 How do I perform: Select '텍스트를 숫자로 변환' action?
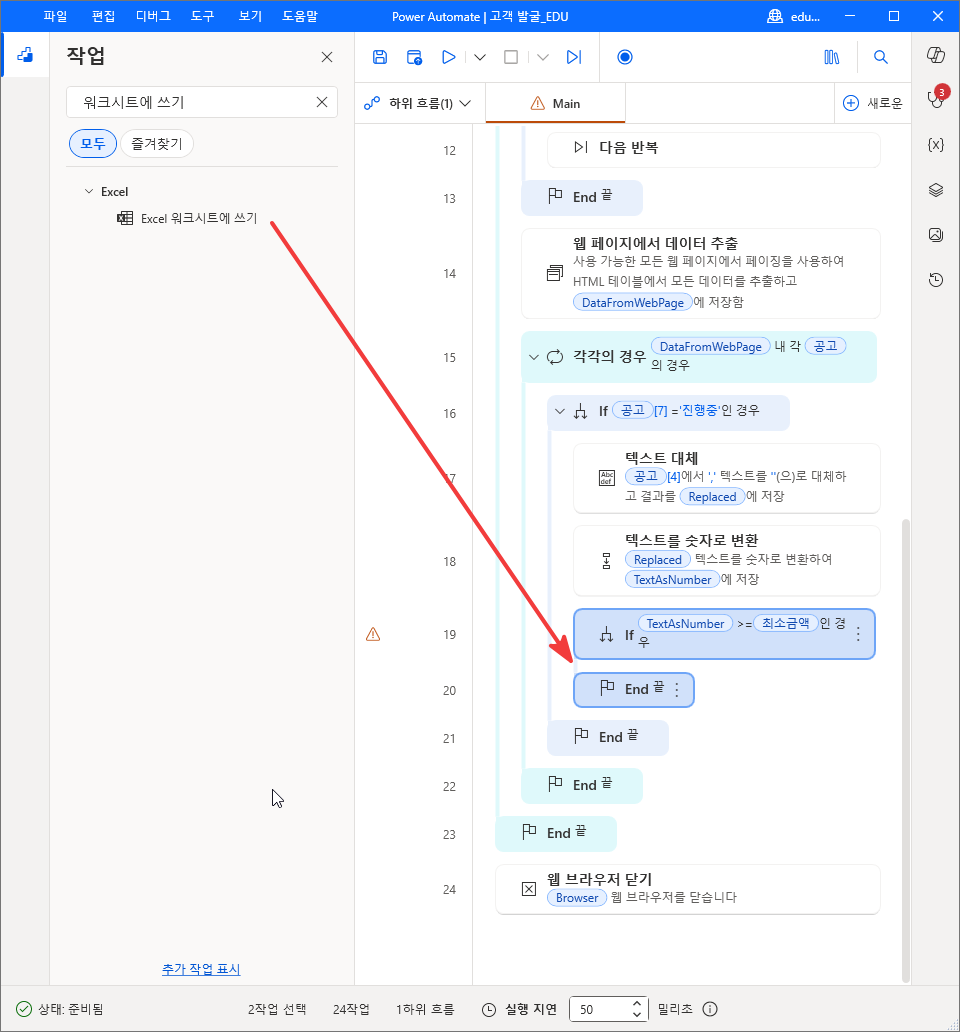pyautogui.click(x=726, y=561)
